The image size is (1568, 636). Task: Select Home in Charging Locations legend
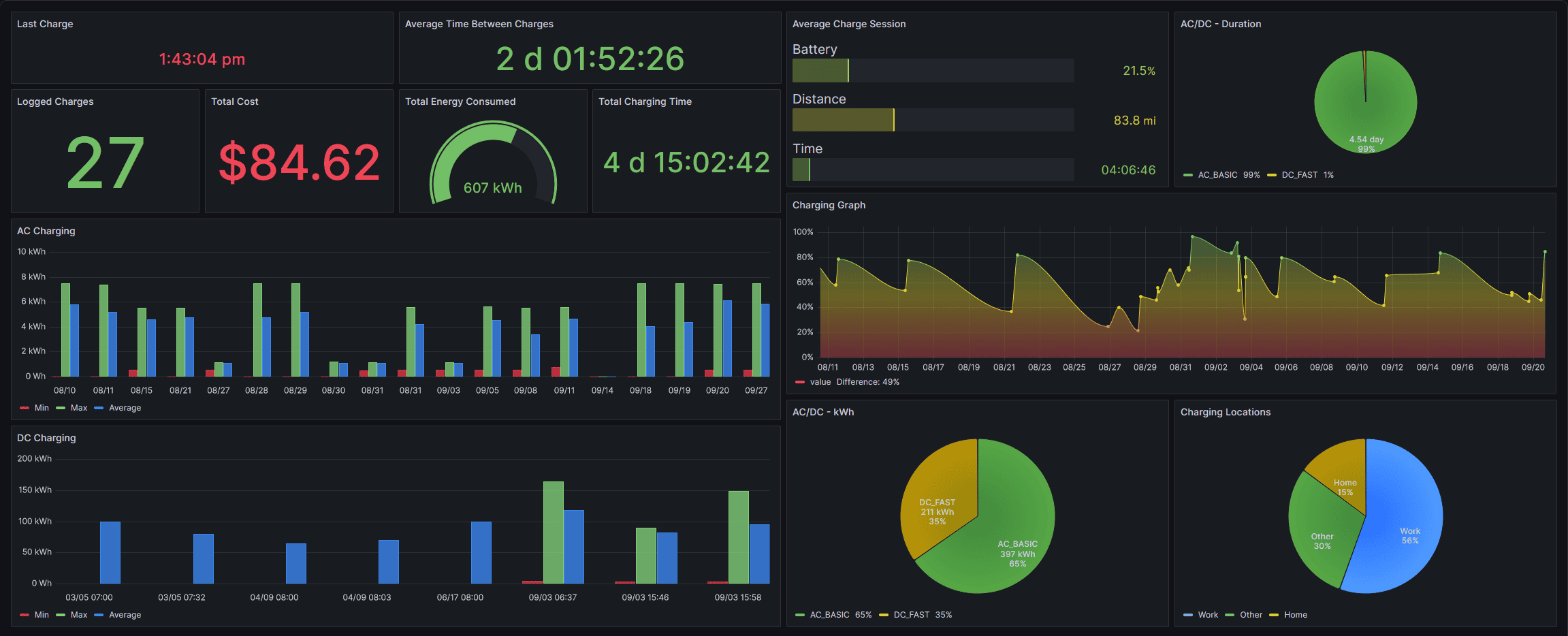coord(1295,615)
